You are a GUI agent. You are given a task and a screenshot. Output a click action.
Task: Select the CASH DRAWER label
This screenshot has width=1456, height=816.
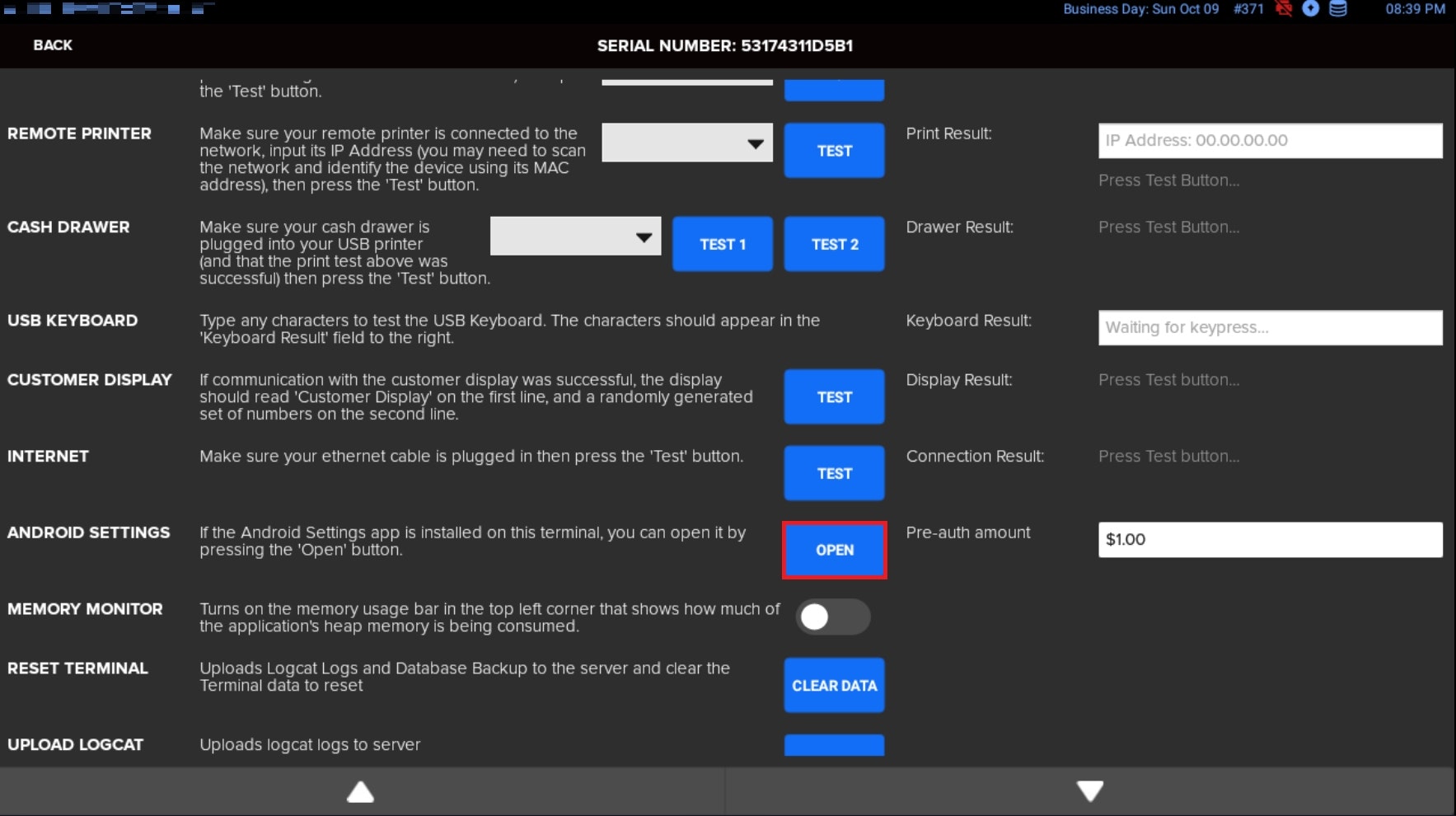(x=68, y=227)
